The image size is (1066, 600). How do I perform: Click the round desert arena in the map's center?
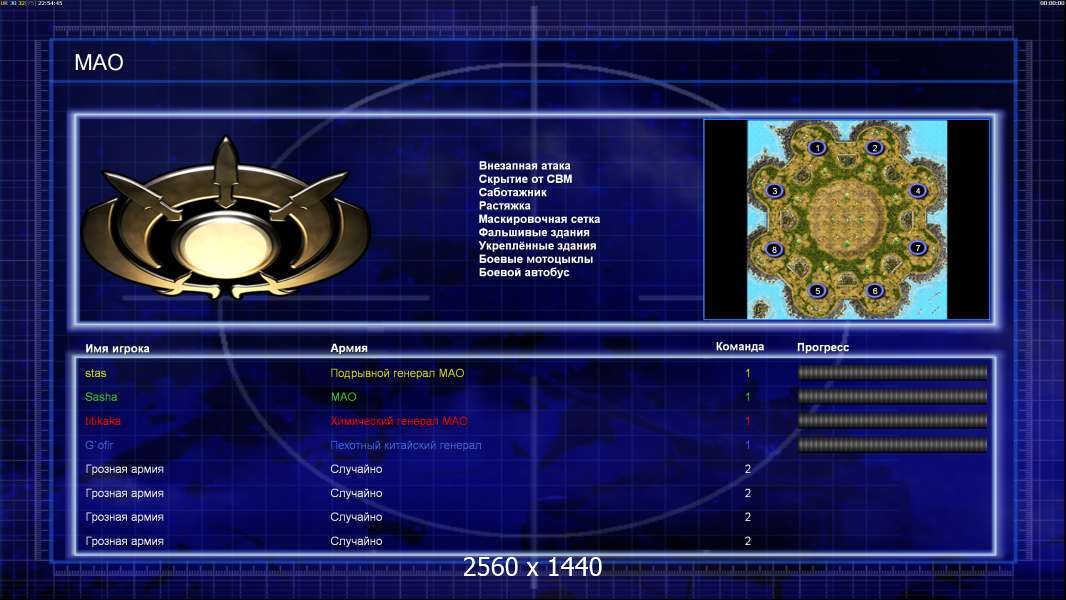click(846, 219)
